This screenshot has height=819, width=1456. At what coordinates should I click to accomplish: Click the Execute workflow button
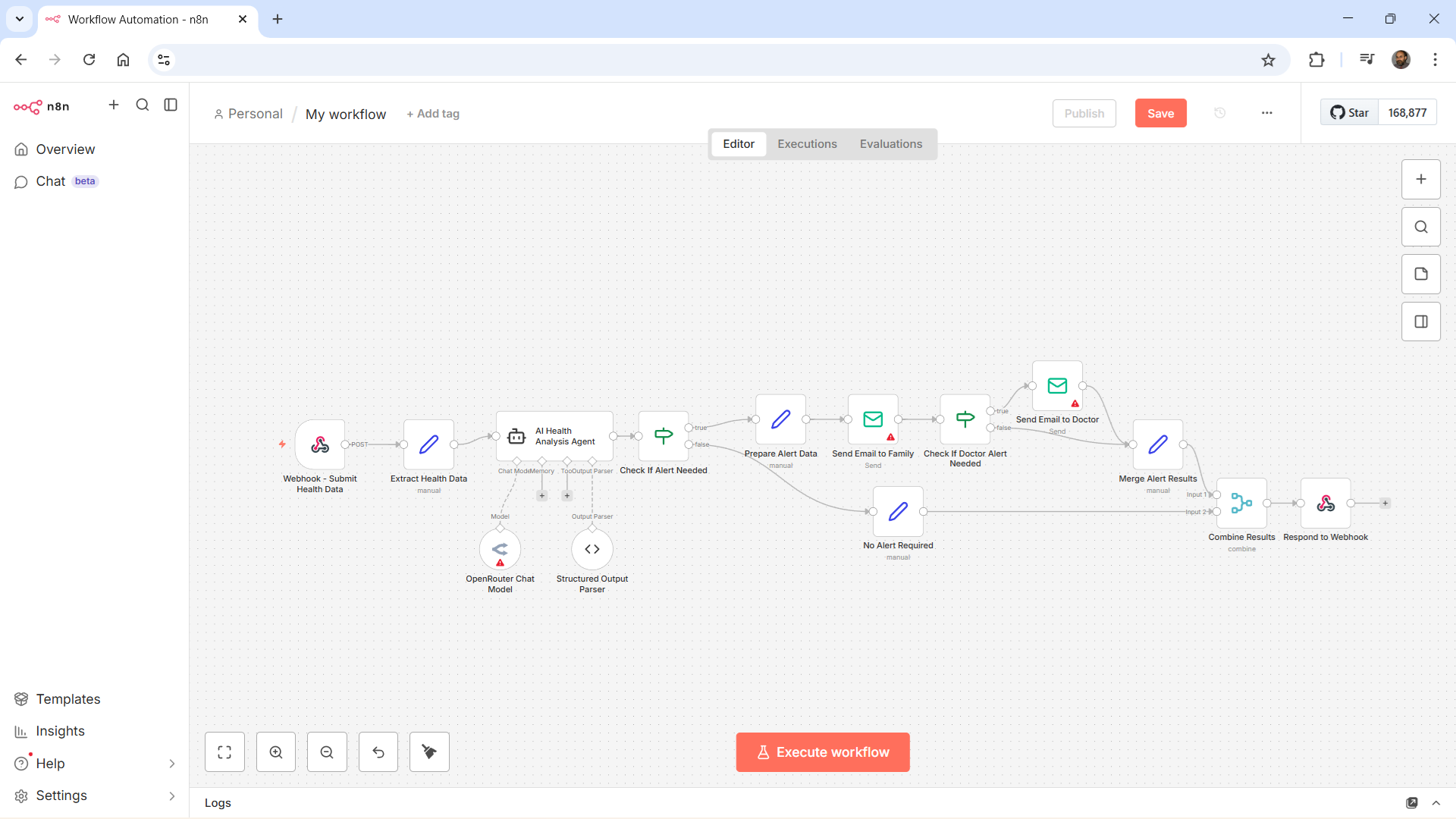823,752
